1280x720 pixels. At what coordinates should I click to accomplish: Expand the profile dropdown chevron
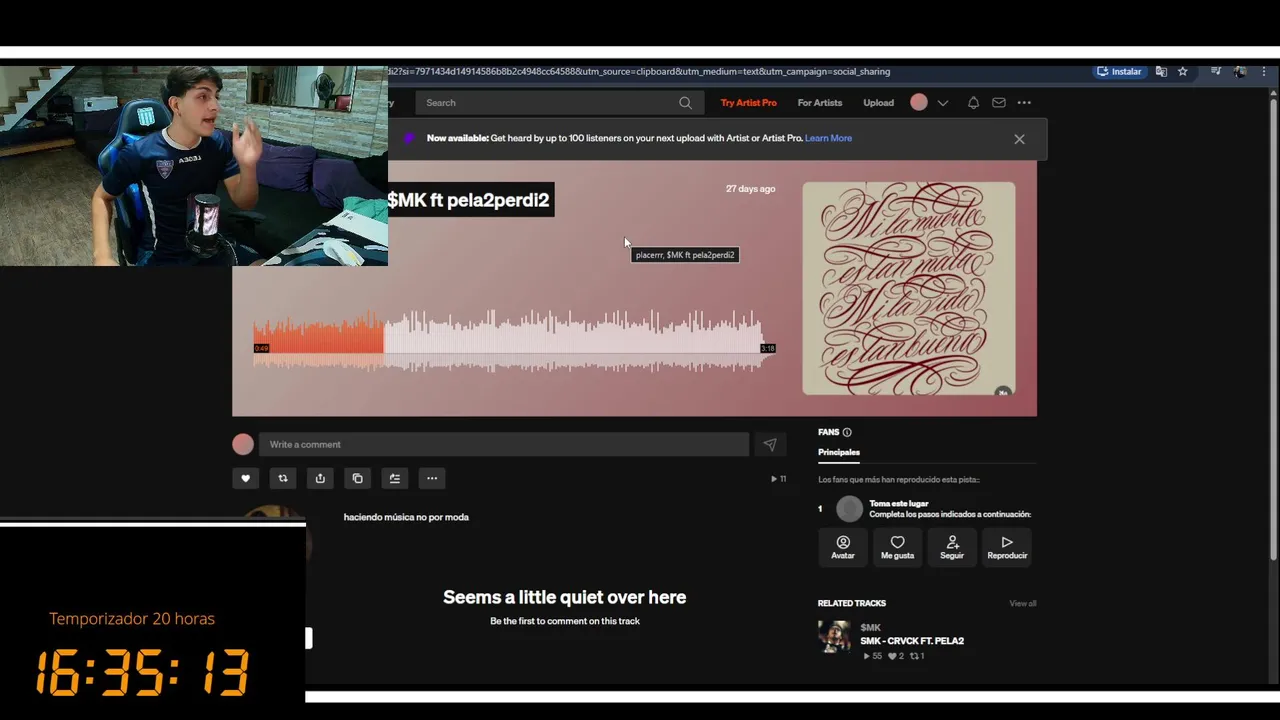(942, 103)
